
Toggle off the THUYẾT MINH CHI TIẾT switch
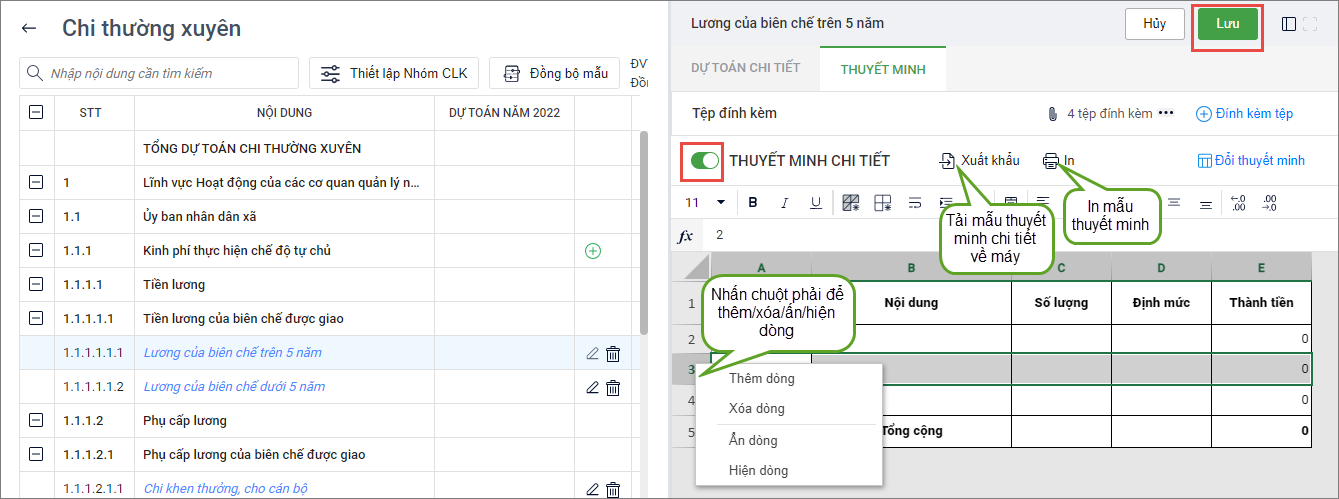point(705,161)
